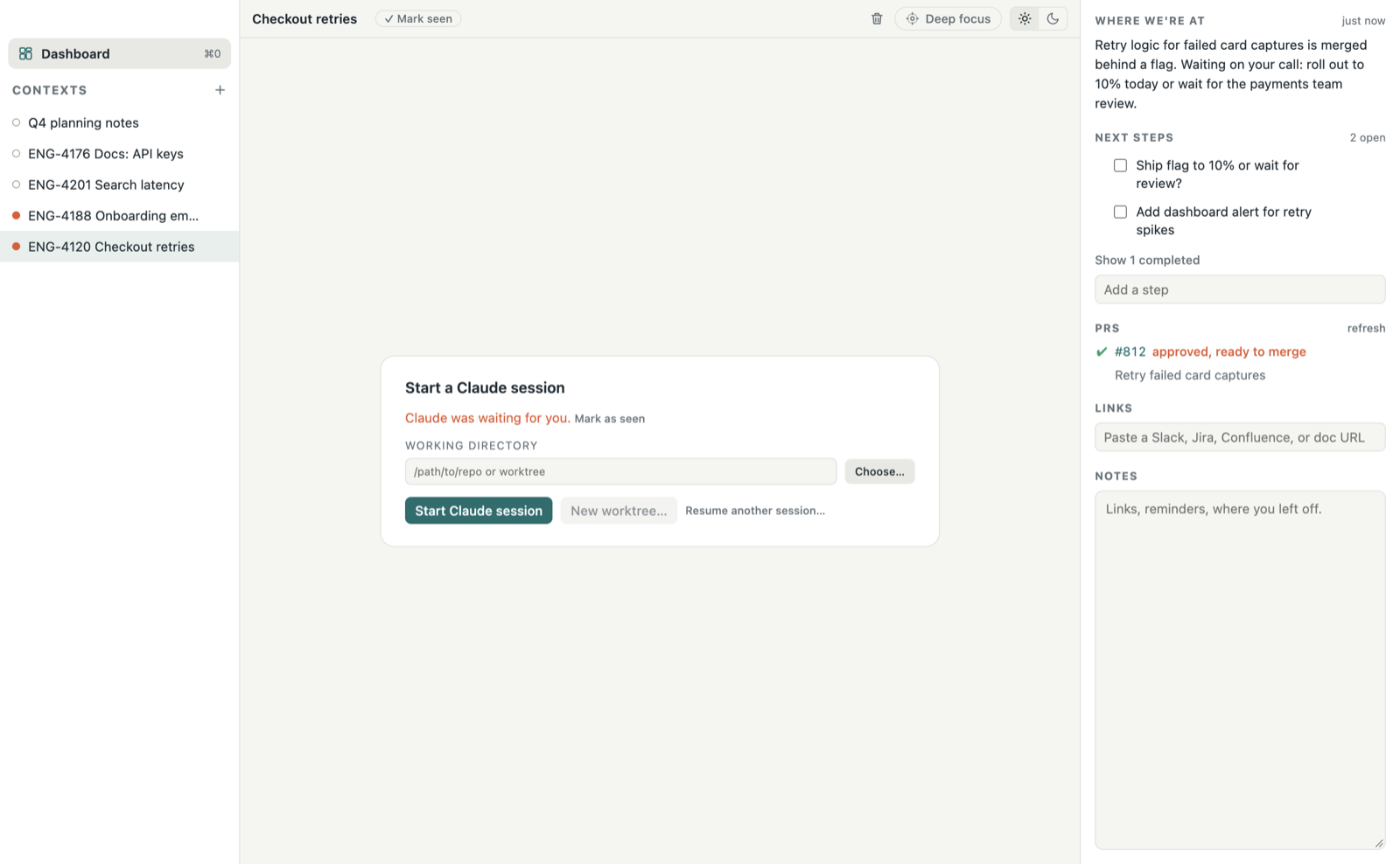
Task: Click the New worktree... button
Action: [619, 511]
